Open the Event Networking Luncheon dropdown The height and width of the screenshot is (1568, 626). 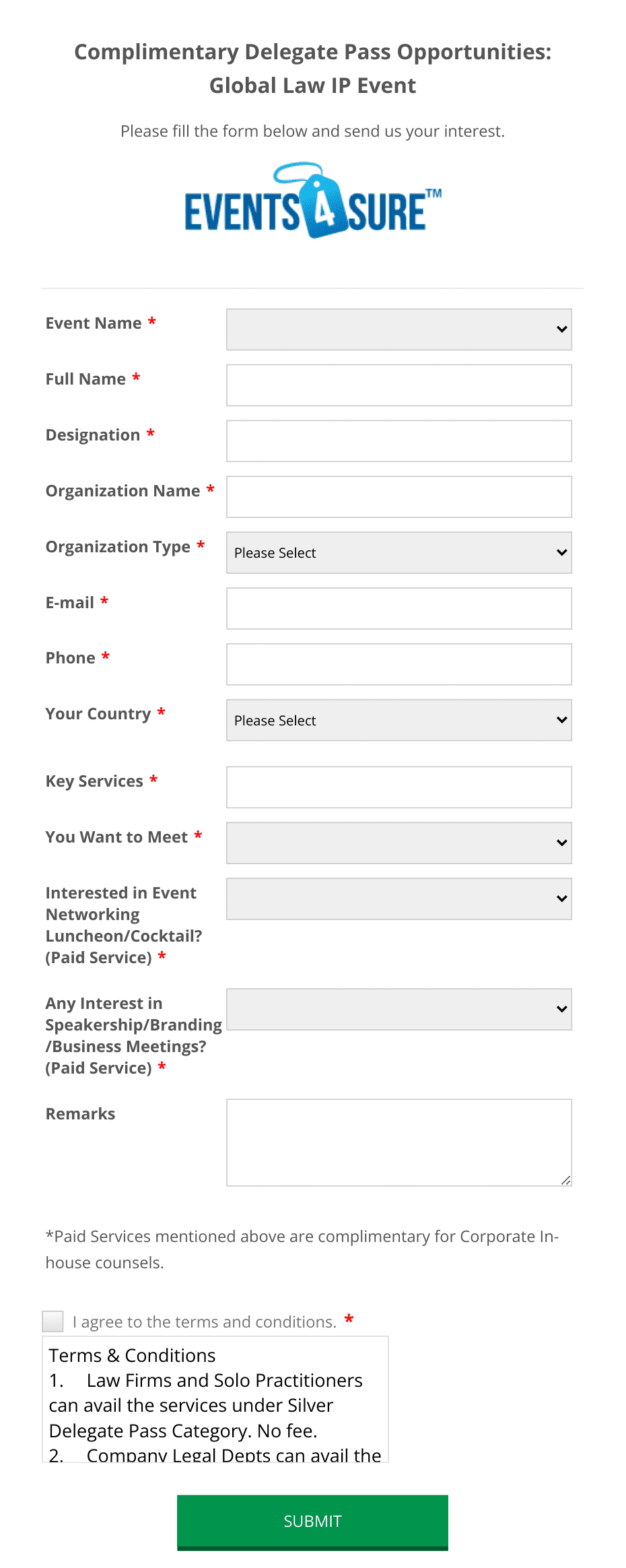398,898
